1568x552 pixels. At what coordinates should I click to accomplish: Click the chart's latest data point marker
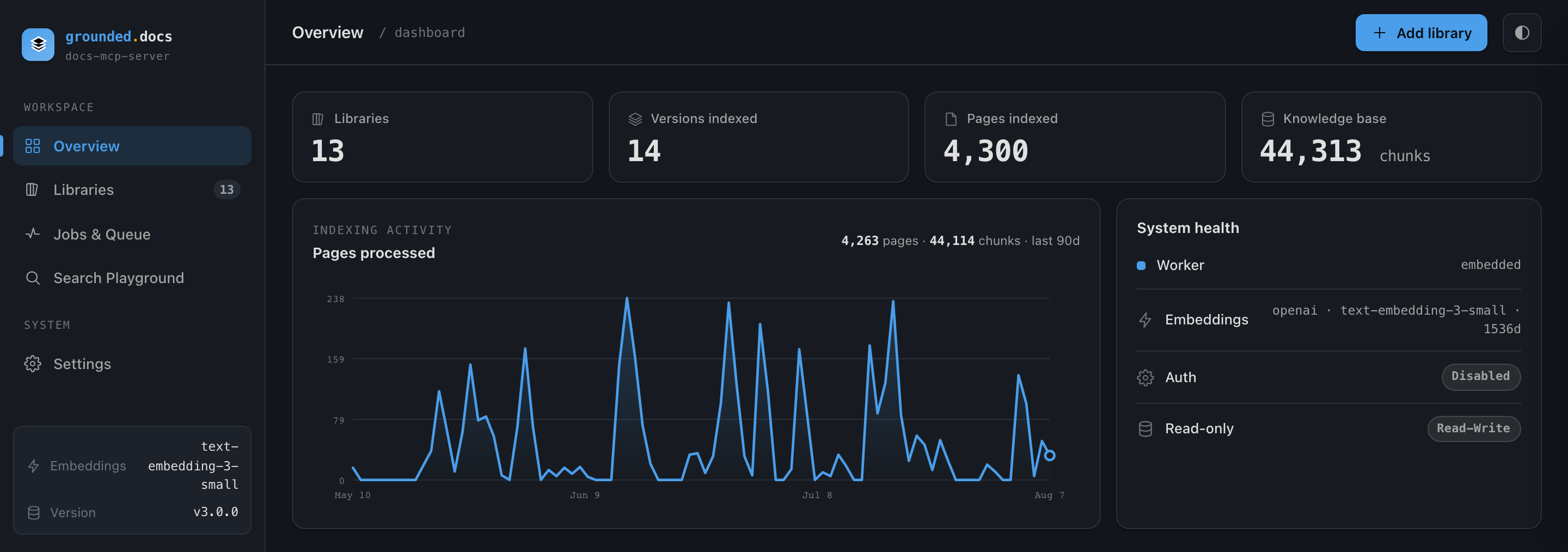pos(1049,455)
